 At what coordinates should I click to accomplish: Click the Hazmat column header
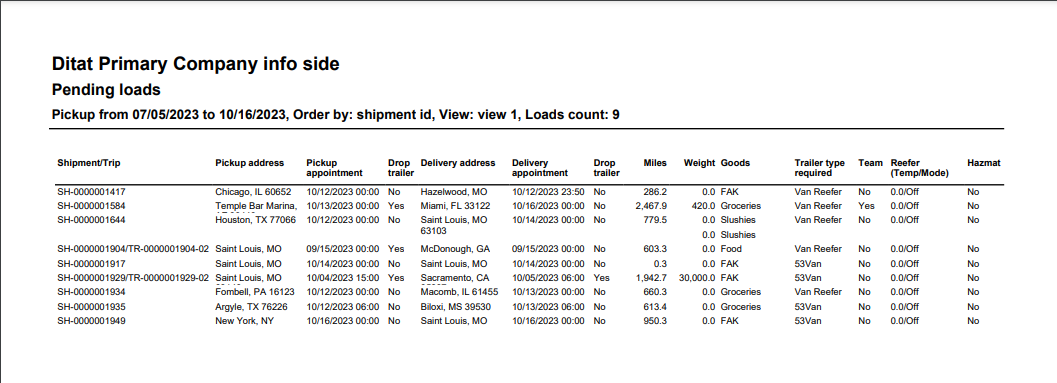[x=984, y=163]
